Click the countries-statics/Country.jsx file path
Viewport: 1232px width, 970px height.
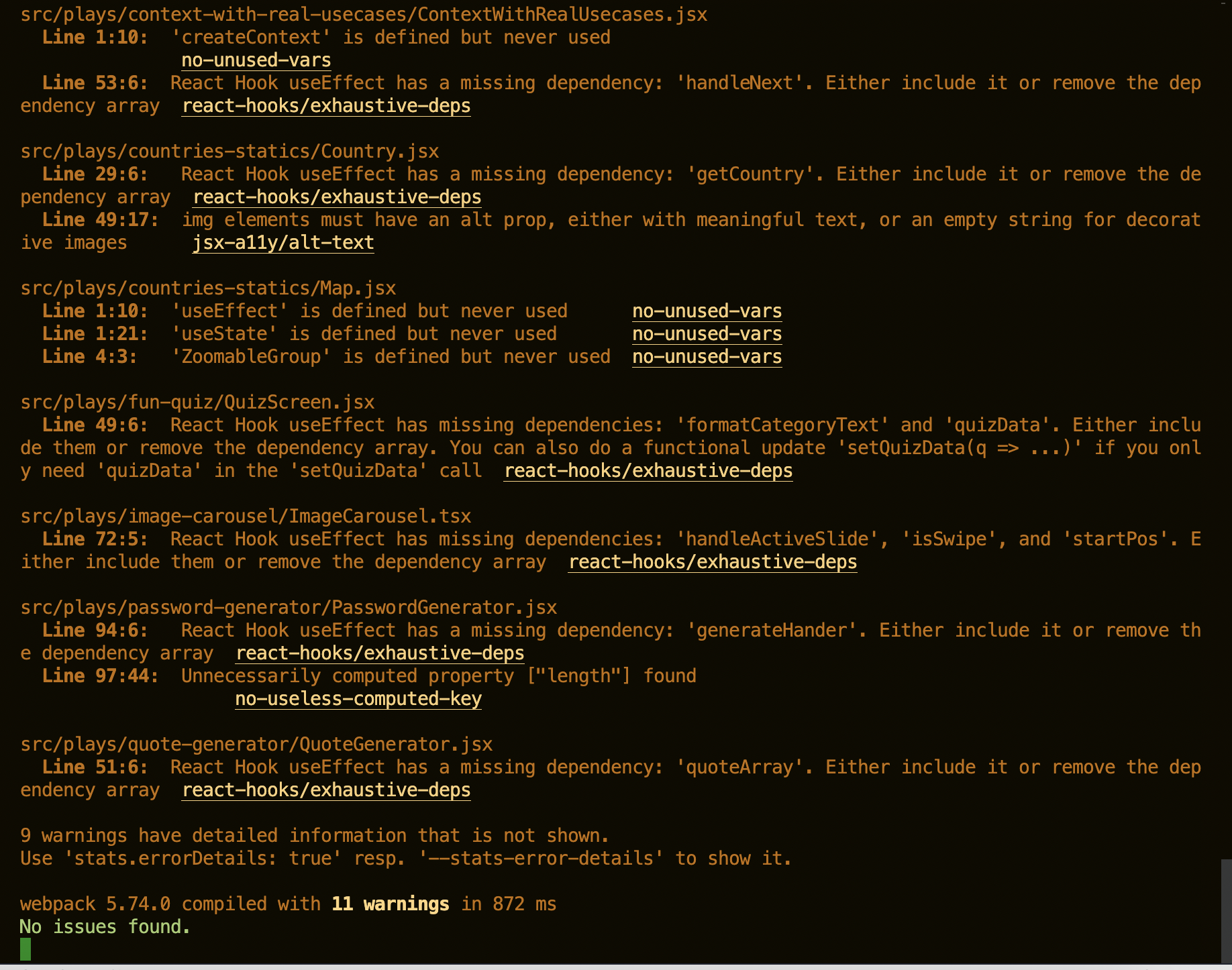coord(229,152)
